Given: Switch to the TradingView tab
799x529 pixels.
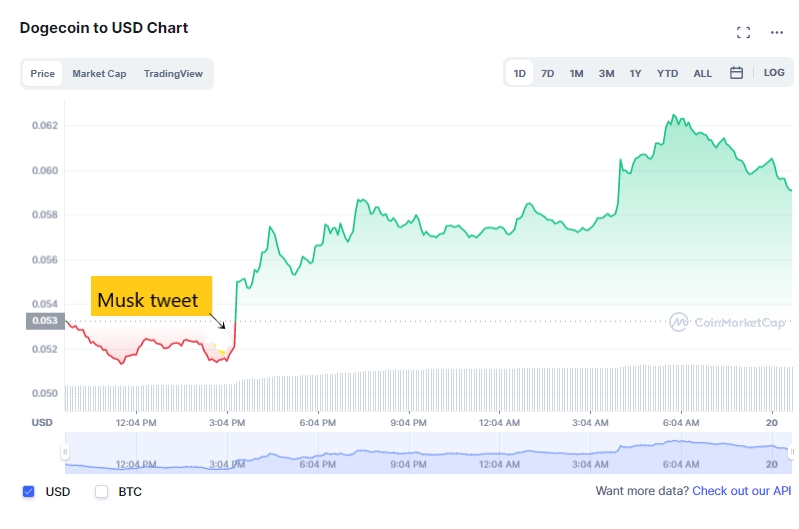Looking at the screenshot, I should tap(173, 73).
